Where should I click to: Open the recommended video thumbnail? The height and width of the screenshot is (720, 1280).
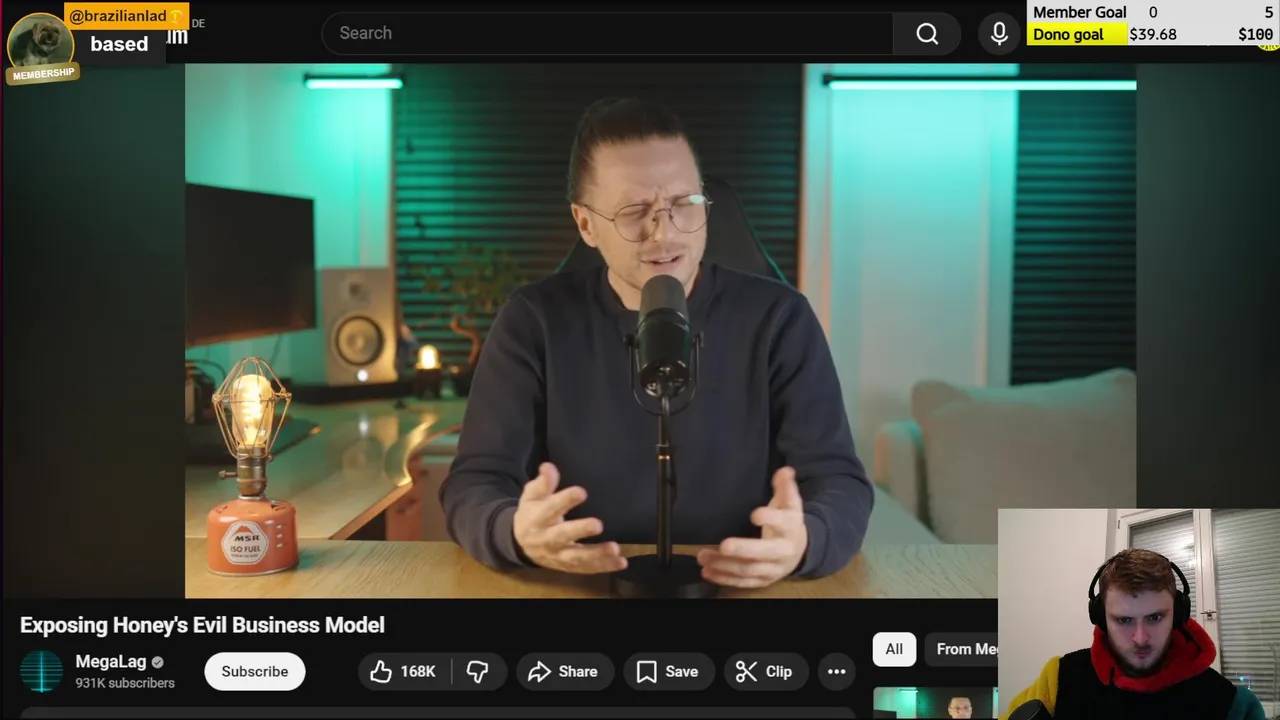click(x=935, y=703)
